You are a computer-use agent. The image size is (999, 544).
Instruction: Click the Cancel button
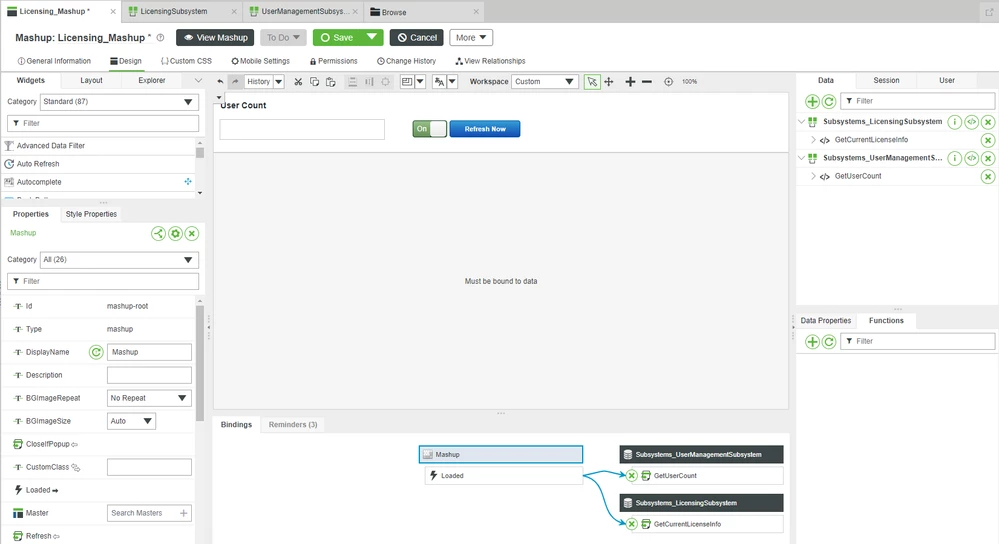(417, 38)
